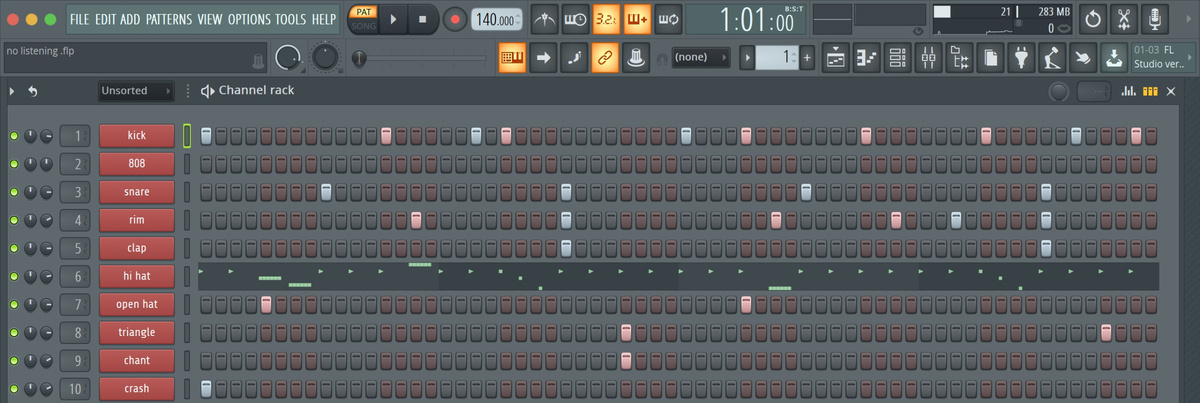The height and width of the screenshot is (403, 1200).
Task: Expand the pattern selector arrow
Action: [x=746, y=58]
